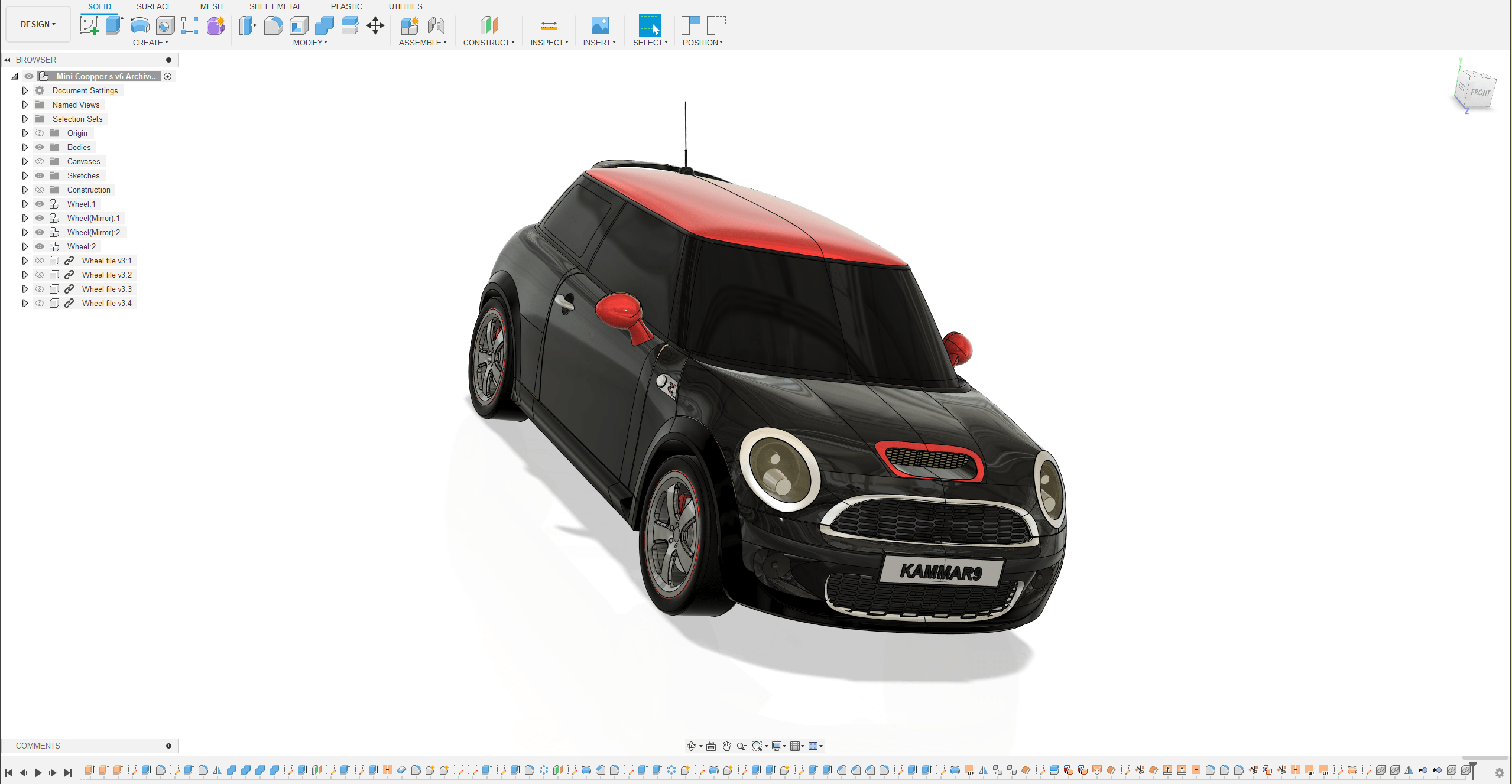1512x784 pixels.
Task: Select the Shell tool icon
Action: [298, 25]
